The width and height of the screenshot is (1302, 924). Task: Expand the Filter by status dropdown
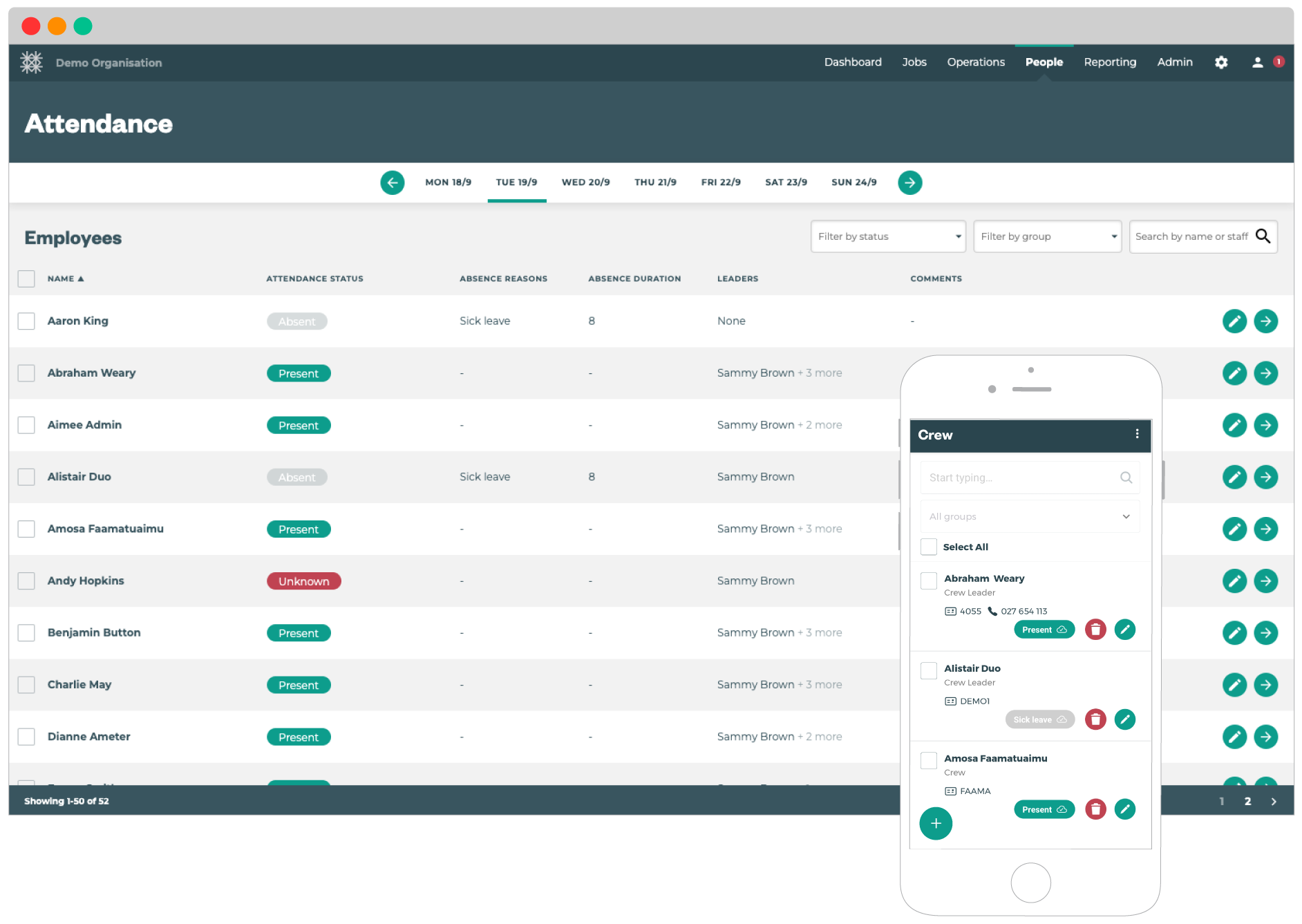[888, 236]
